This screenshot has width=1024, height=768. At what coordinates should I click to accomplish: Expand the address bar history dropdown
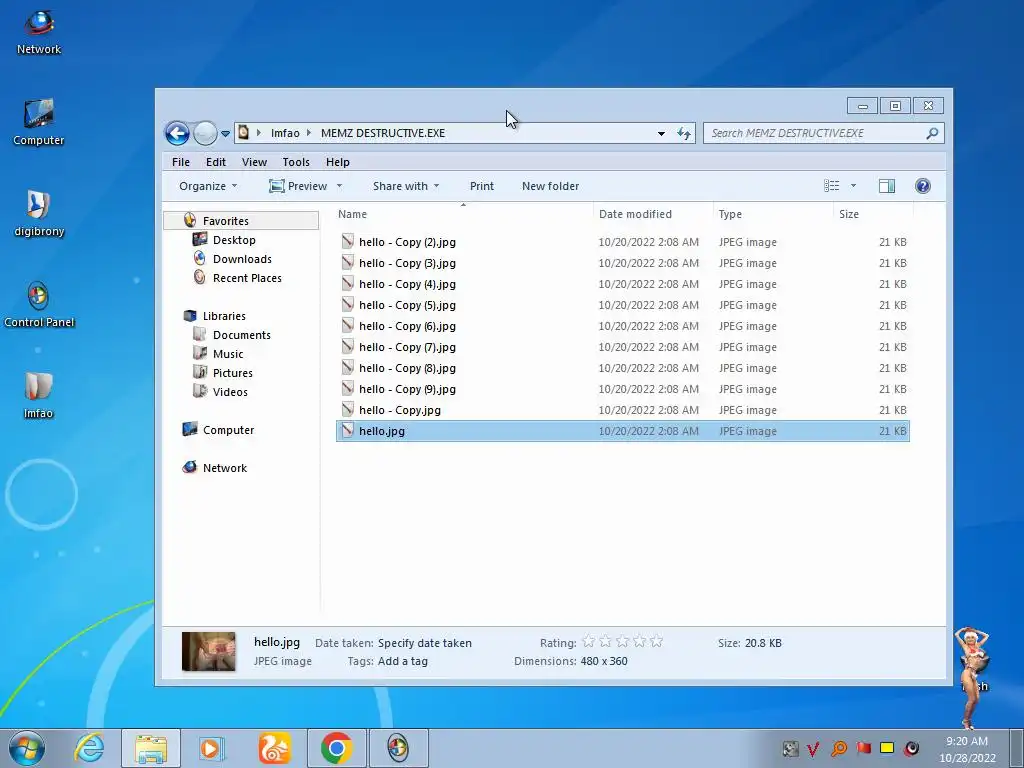coord(661,133)
